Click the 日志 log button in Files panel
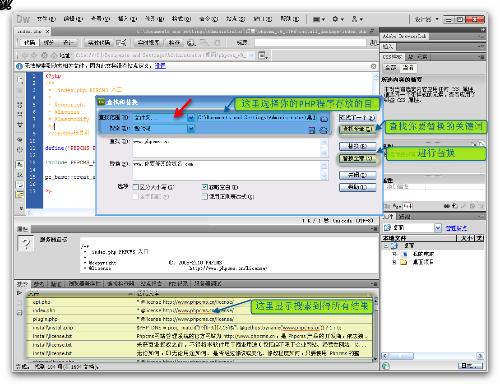Screen dimensions: 500x384 click(x=470, y=366)
